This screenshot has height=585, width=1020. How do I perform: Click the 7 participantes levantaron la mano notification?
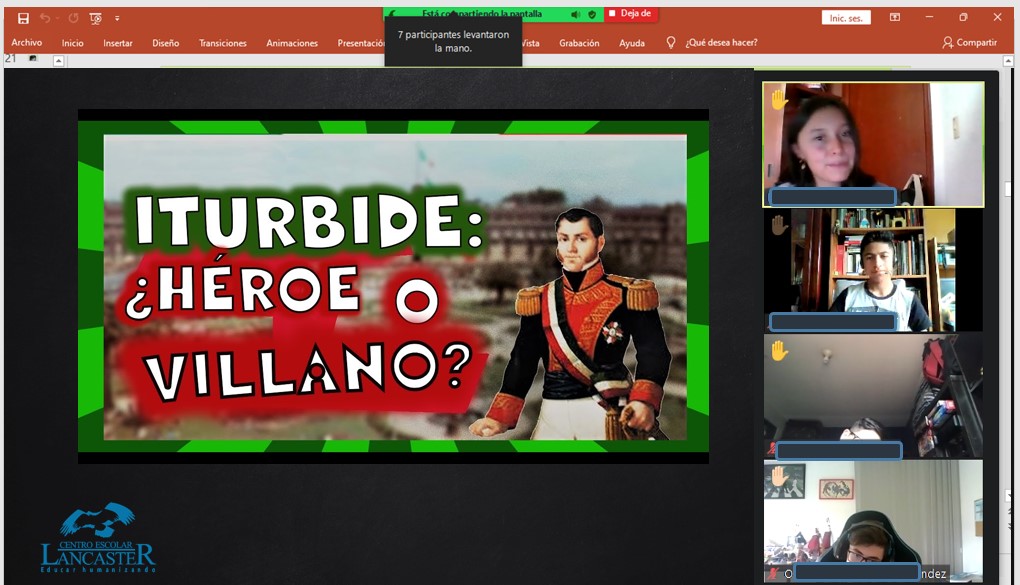453,41
